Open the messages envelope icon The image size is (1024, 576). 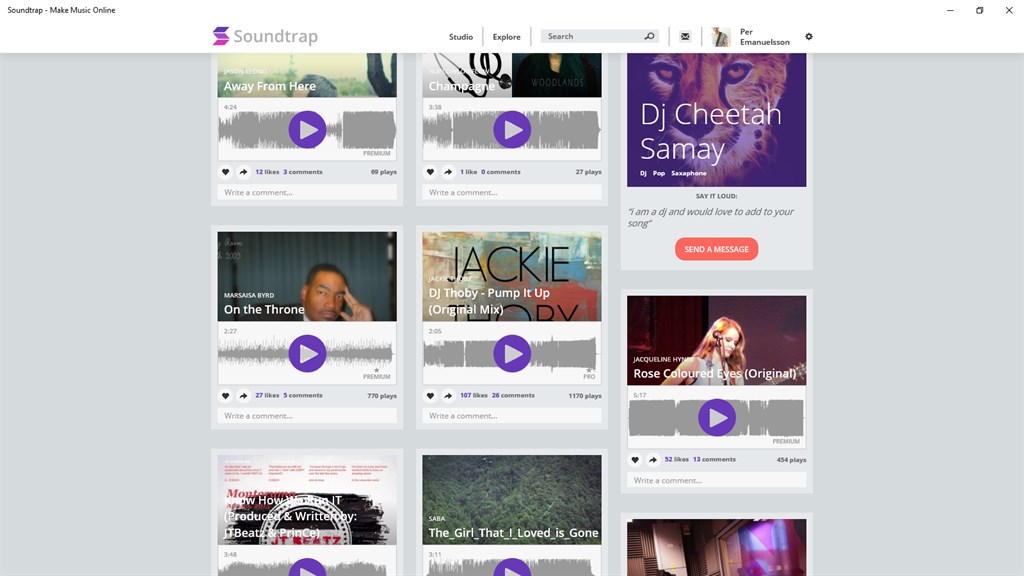coord(685,37)
